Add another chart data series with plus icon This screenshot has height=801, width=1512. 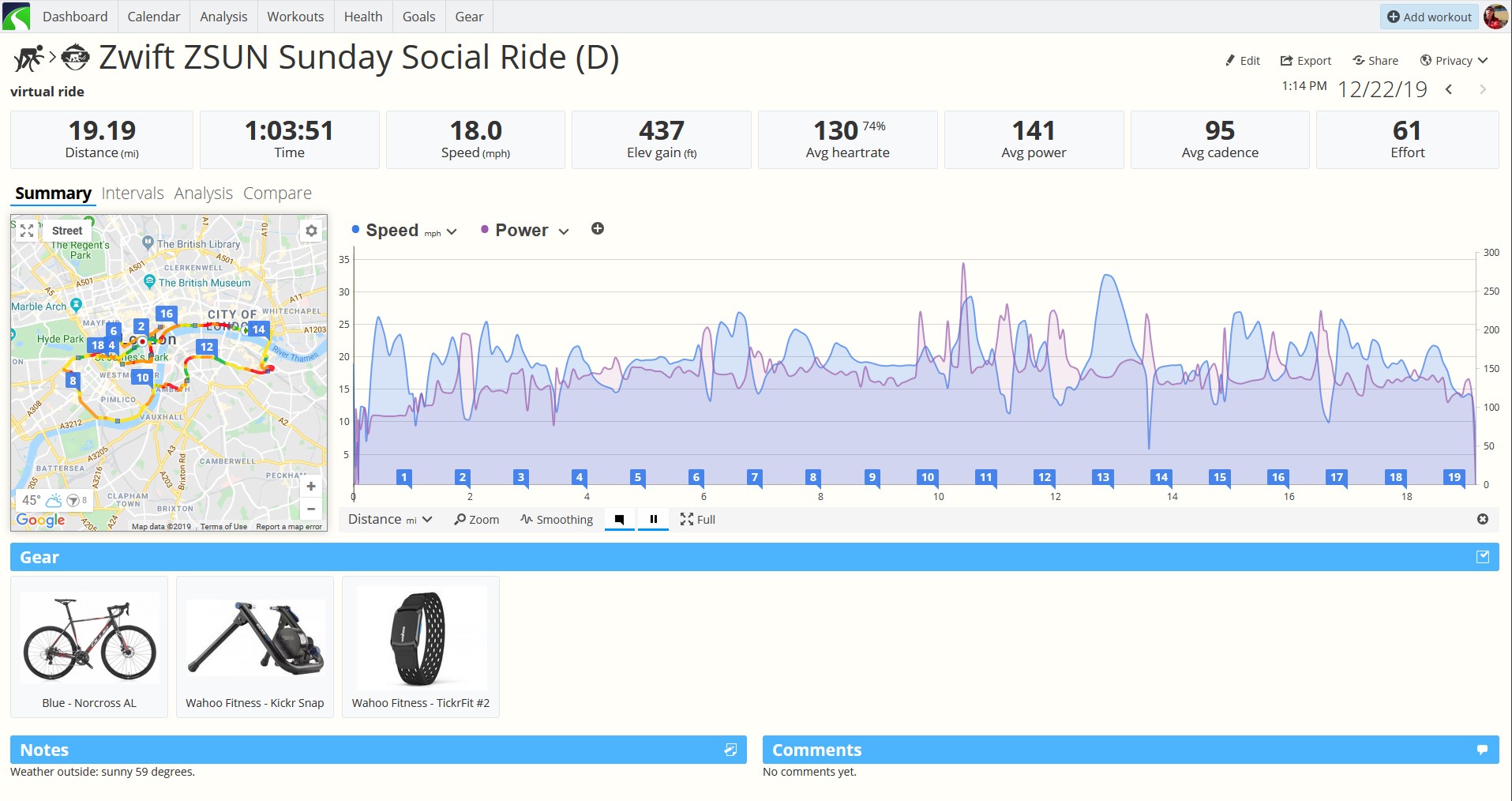coord(598,229)
